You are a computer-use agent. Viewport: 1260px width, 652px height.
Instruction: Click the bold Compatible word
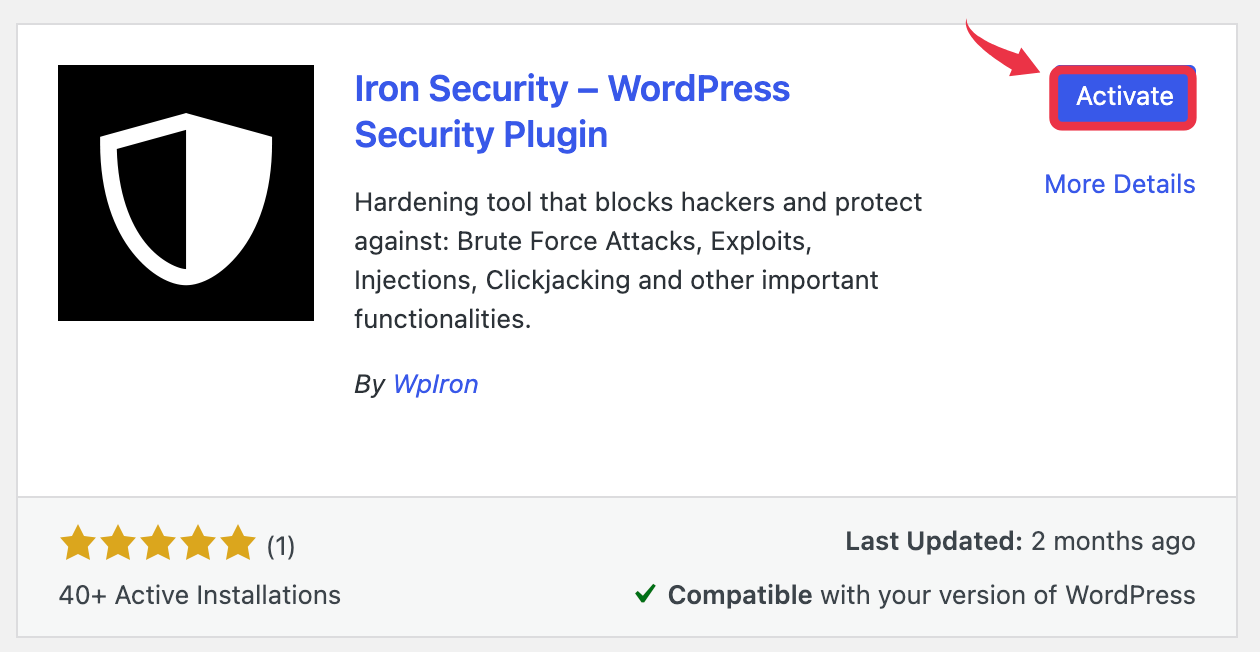(x=739, y=595)
